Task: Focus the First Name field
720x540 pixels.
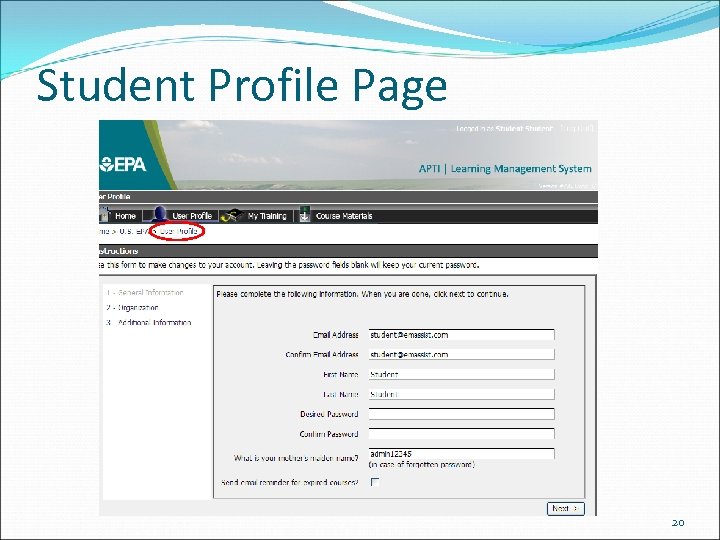Action: [461, 374]
